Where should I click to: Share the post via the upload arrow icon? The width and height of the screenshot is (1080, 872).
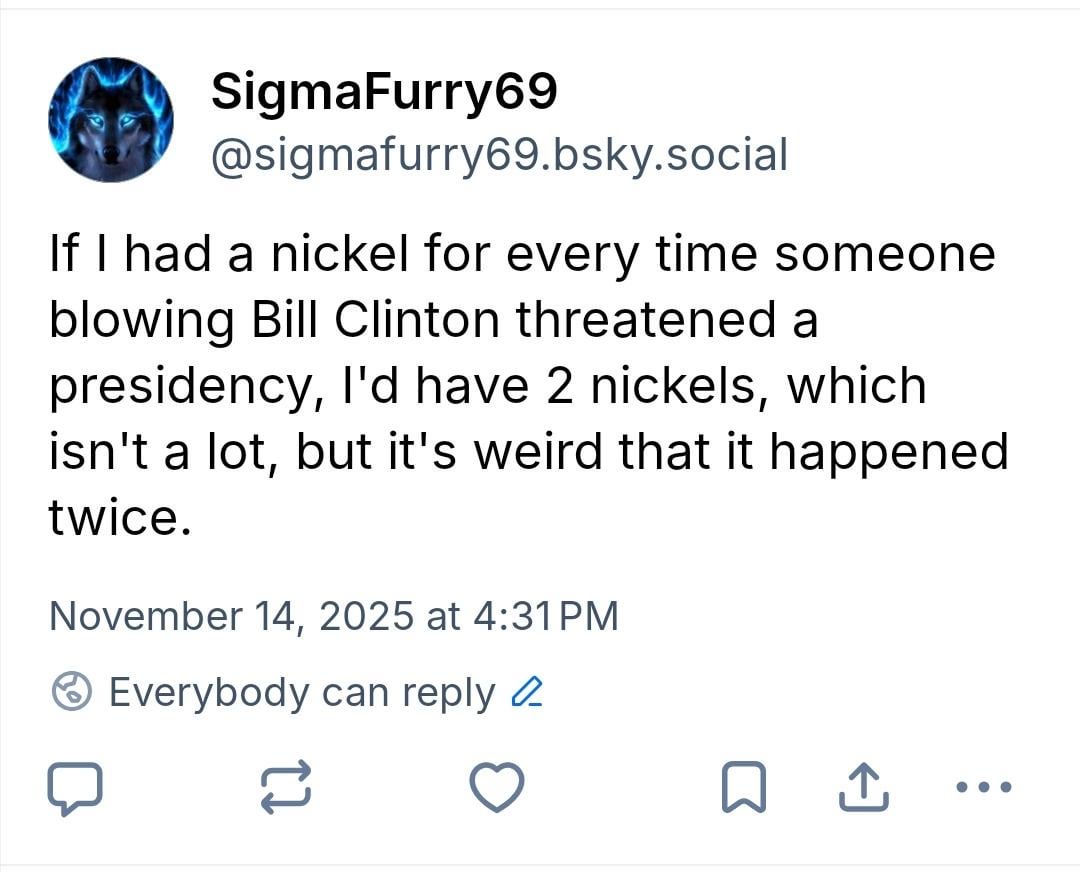point(862,788)
